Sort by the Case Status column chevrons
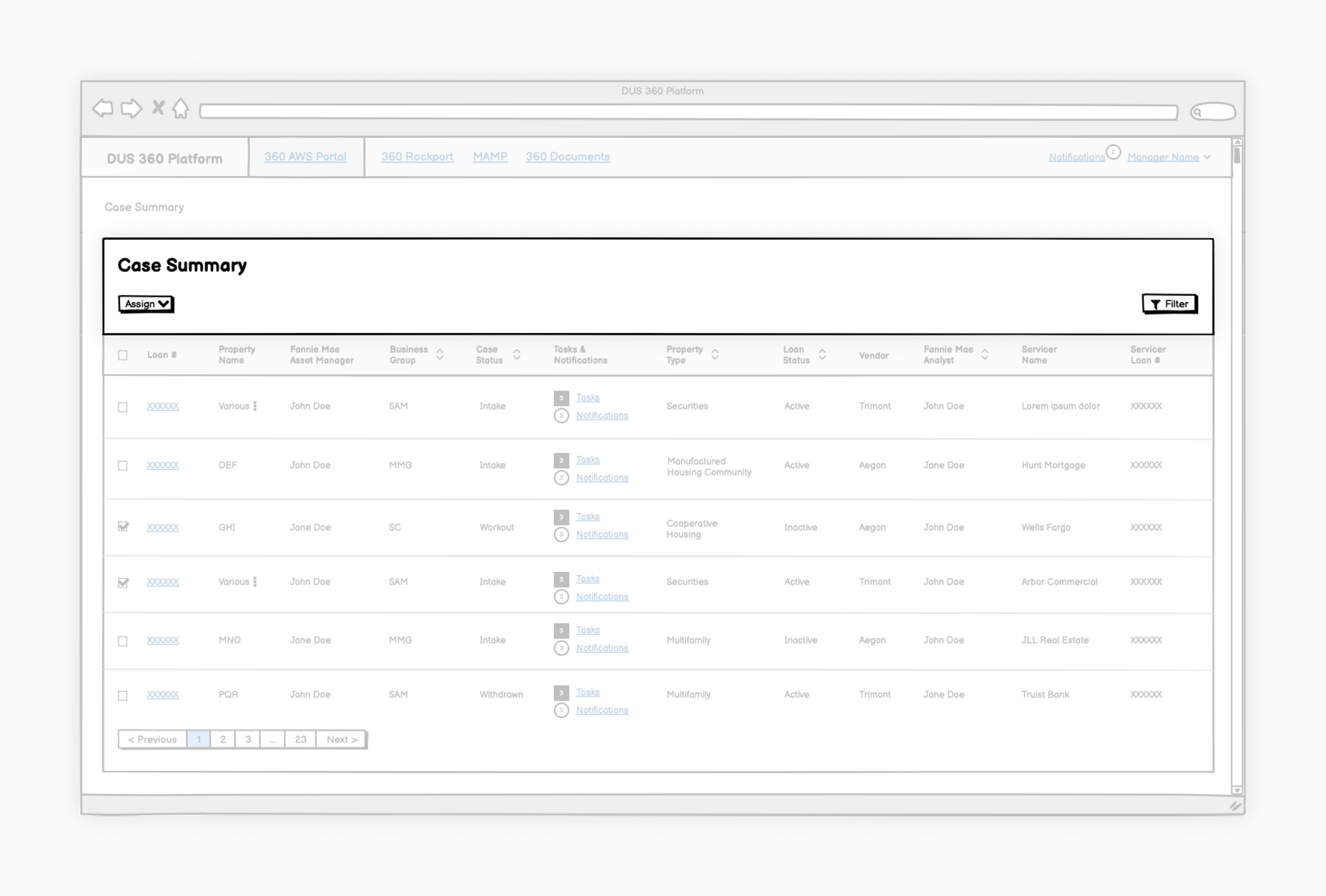This screenshot has width=1326, height=896. (x=517, y=354)
